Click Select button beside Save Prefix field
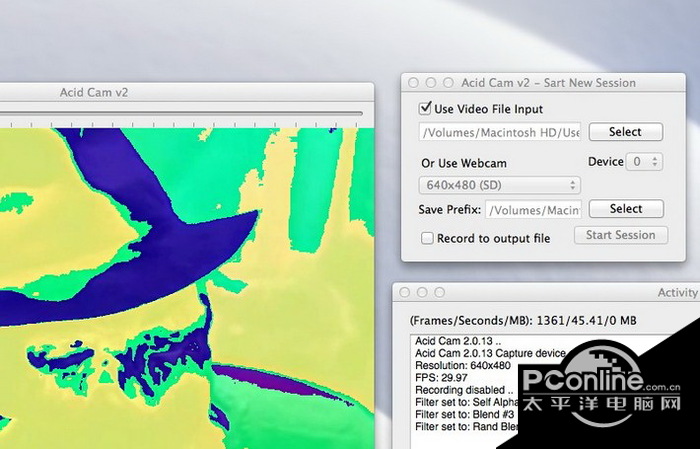The height and width of the screenshot is (449, 700). (x=626, y=208)
